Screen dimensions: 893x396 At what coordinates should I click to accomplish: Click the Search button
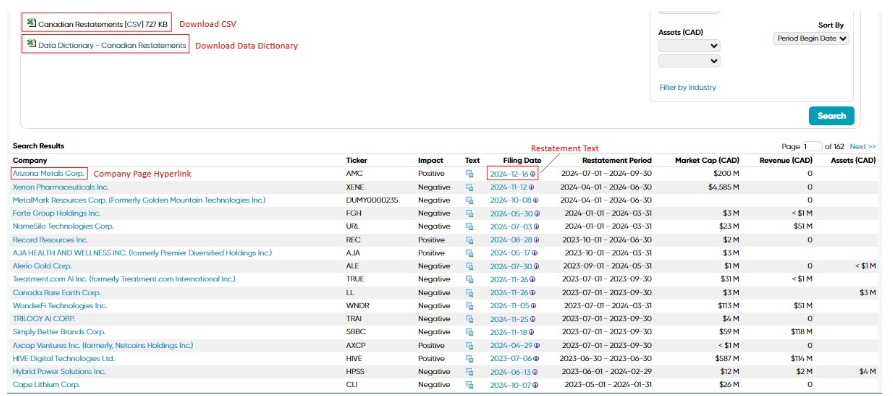(831, 116)
